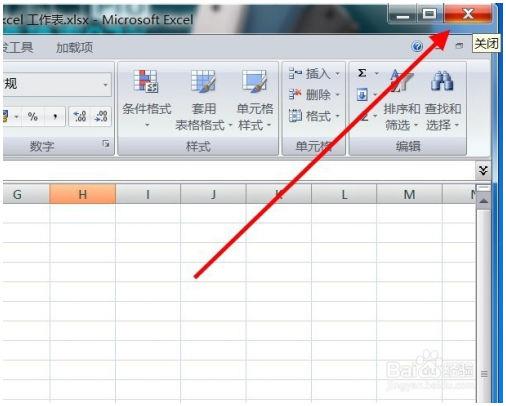Open Conditional Formatting (条件格式) menu
Screen dimensions: 506x406
point(146,99)
